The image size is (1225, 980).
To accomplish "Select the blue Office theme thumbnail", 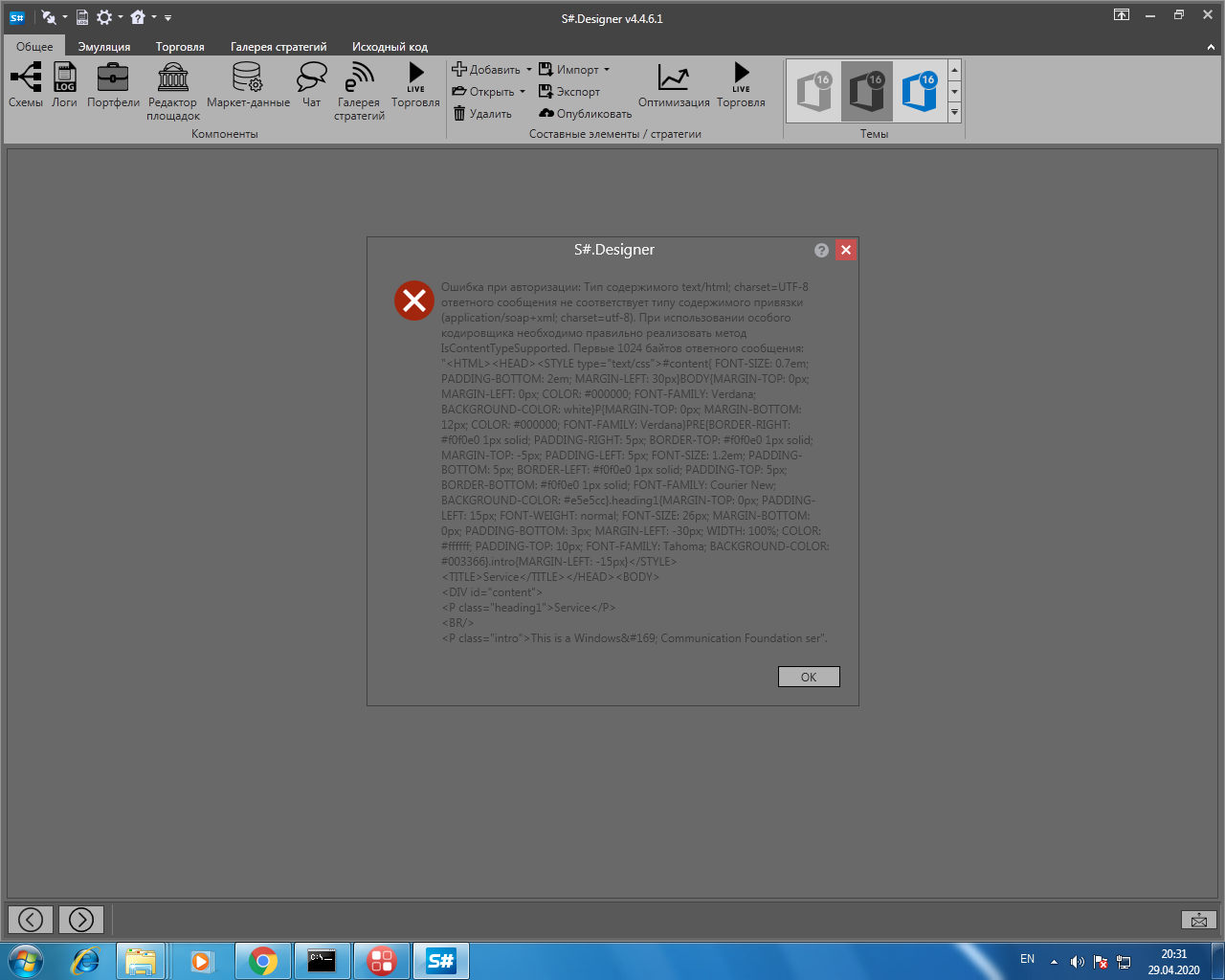I will coord(920,92).
